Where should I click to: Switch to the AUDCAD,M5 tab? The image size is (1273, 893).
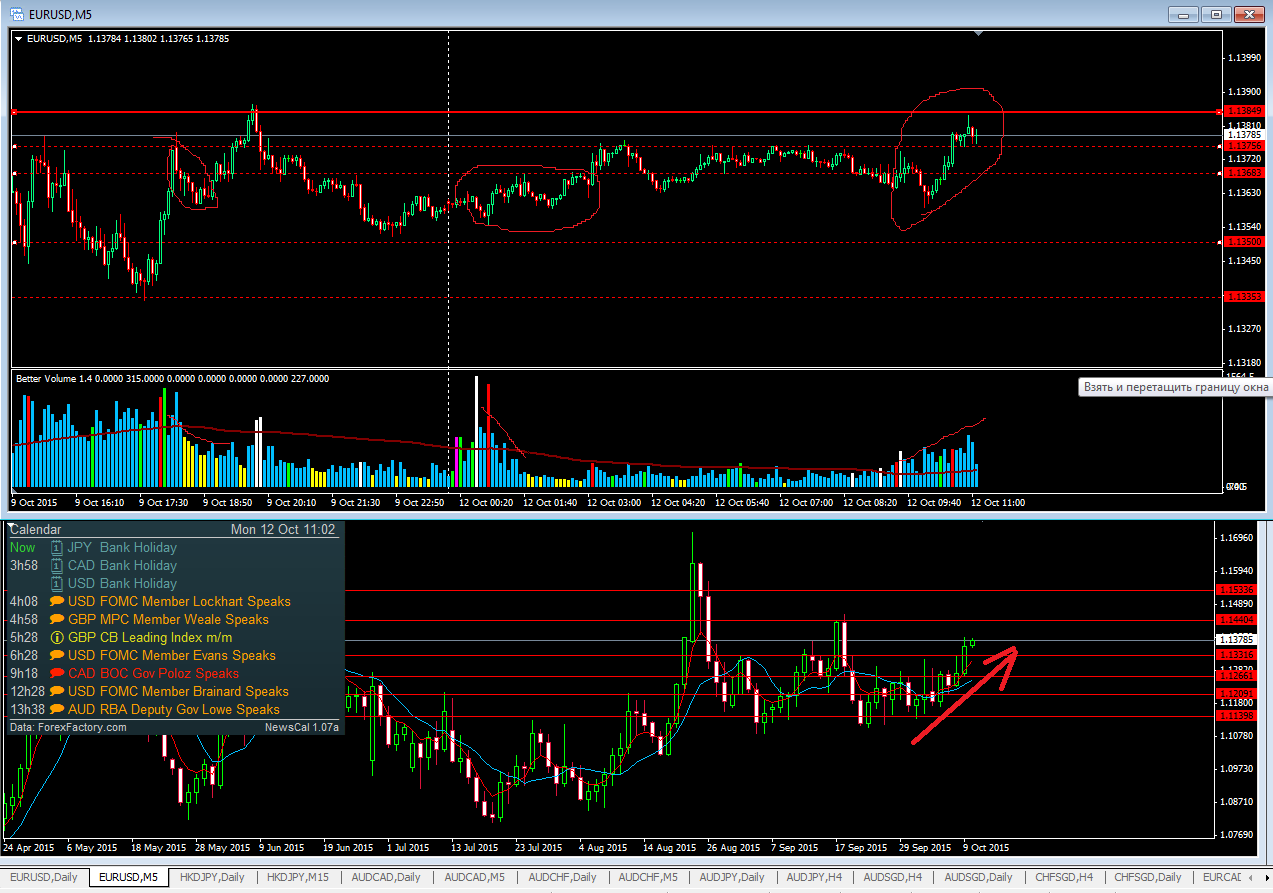tap(476, 877)
